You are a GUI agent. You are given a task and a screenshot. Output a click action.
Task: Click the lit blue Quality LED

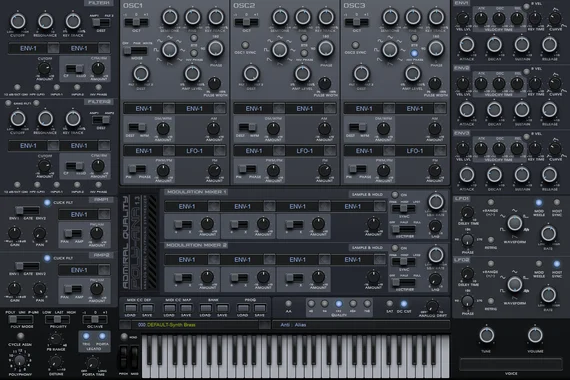coord(339,303)
